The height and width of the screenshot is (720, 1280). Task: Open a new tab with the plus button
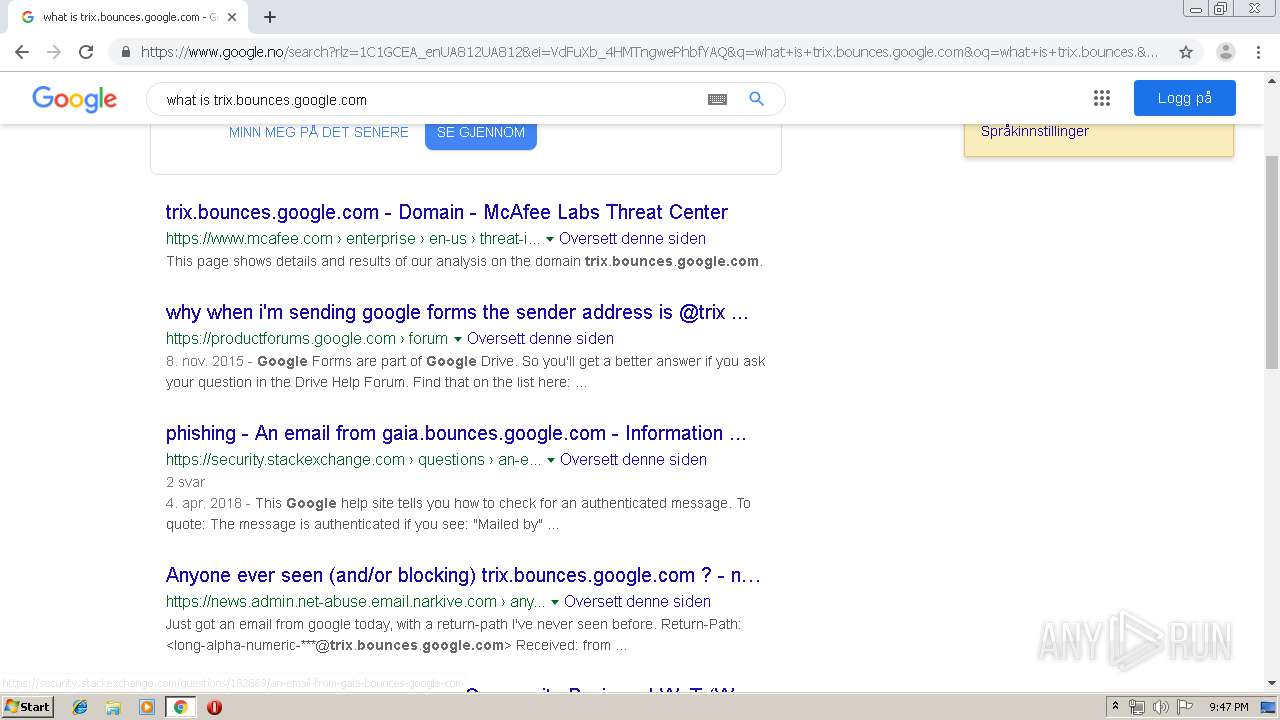pyautogui.click(x=270, y=17)
